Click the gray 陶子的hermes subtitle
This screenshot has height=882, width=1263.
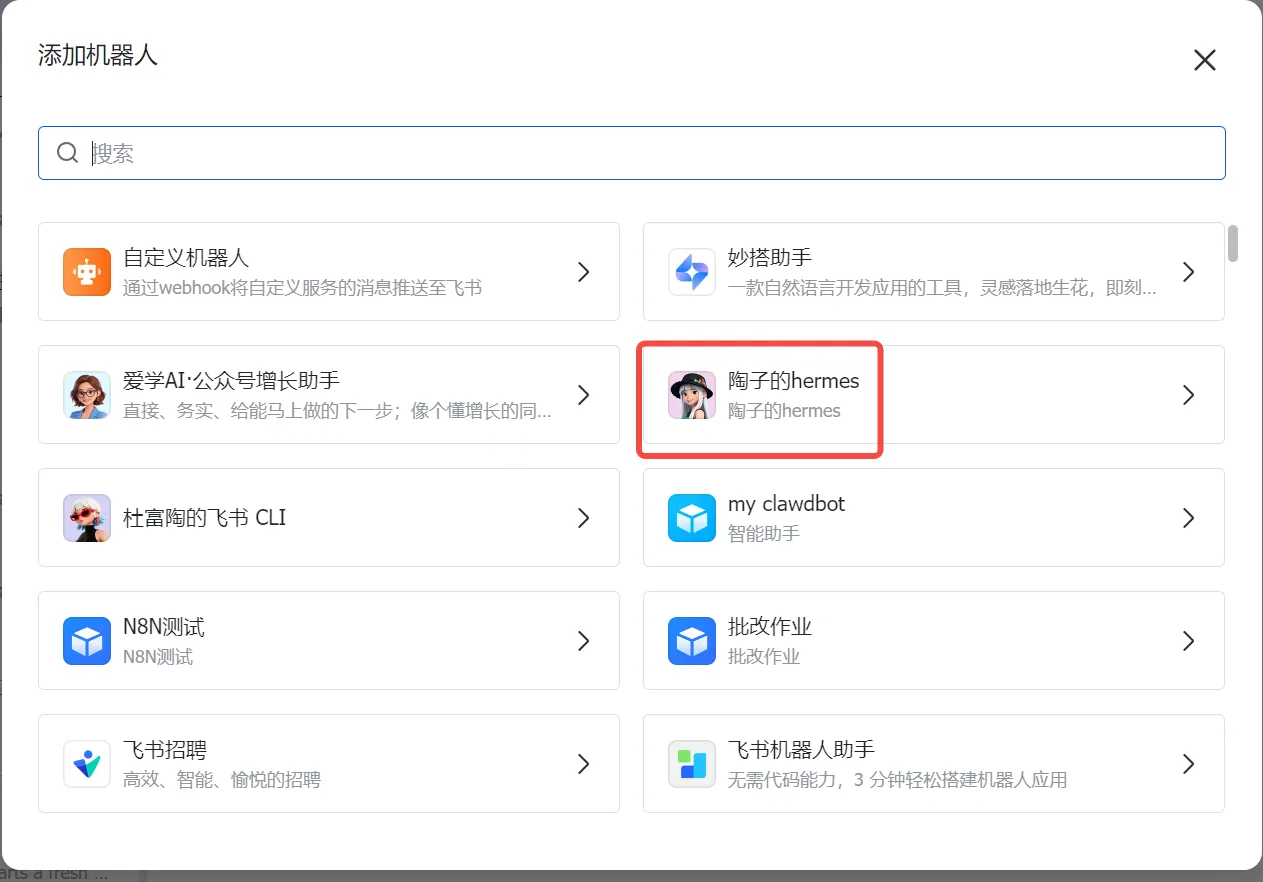coord(784,411)
